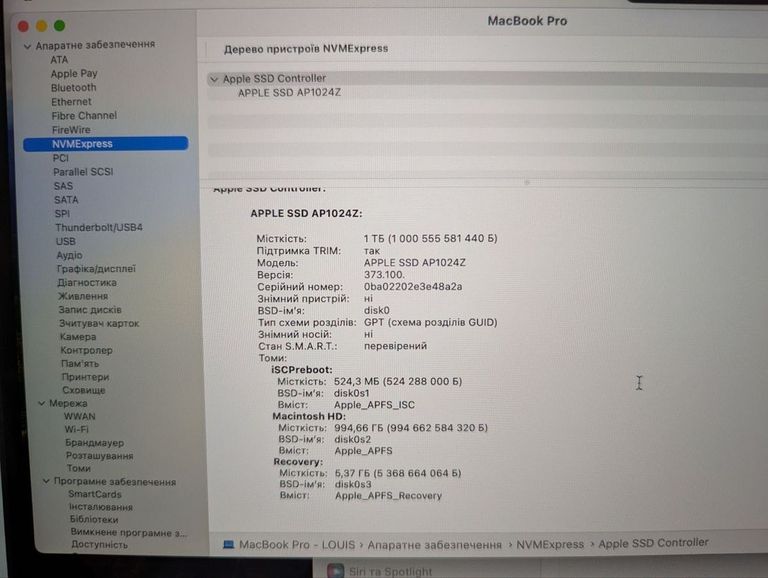Select SmartCards software item
768x578 pixels.
tap(95, 494)
